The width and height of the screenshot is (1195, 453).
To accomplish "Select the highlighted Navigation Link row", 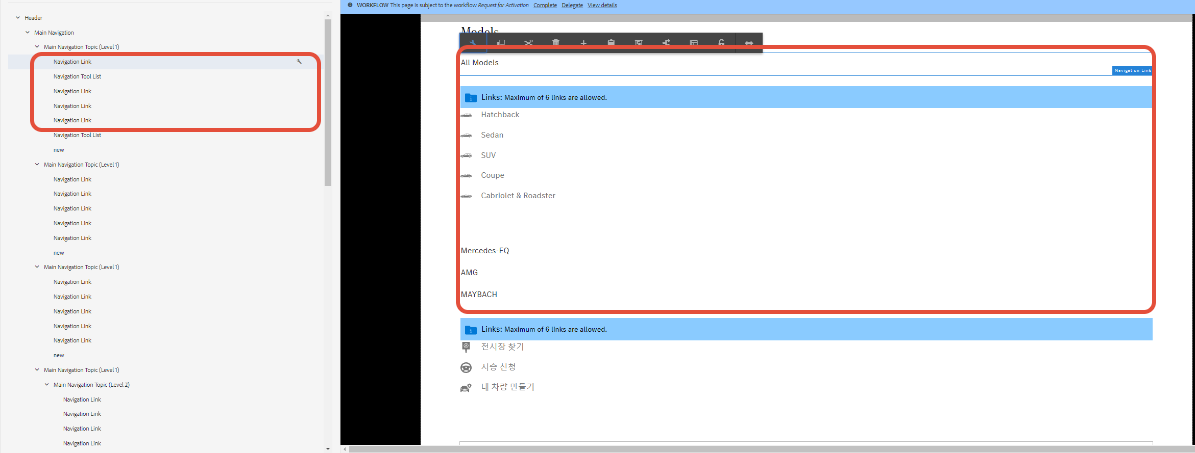I will click(165, 61).
